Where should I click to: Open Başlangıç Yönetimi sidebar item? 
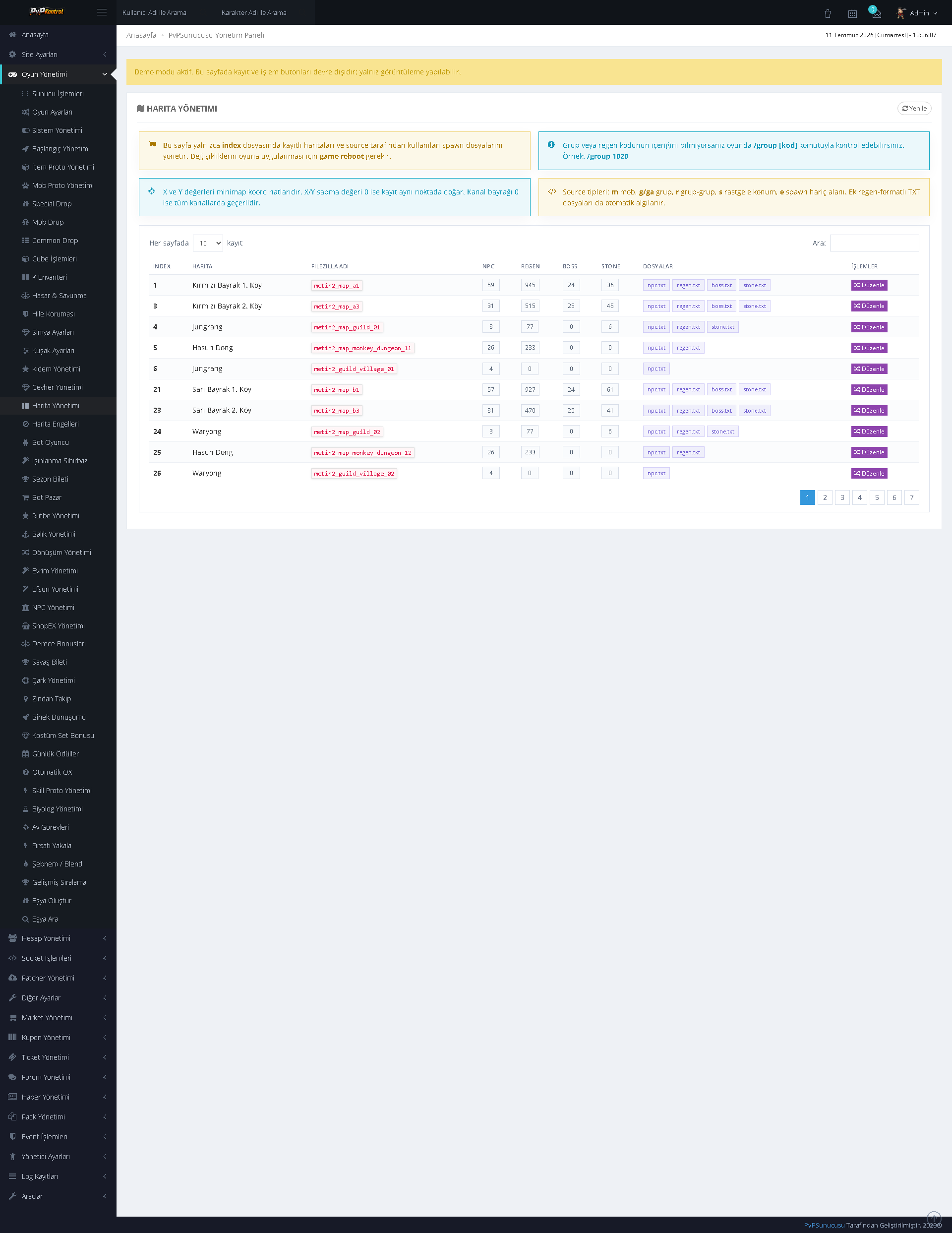pyautogui.click(x=58, y=149)
